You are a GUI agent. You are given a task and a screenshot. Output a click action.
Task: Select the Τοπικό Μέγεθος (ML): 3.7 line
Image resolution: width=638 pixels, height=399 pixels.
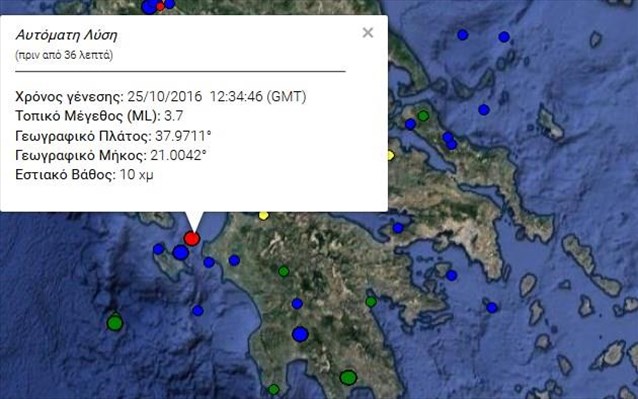(x=99, y=116)
